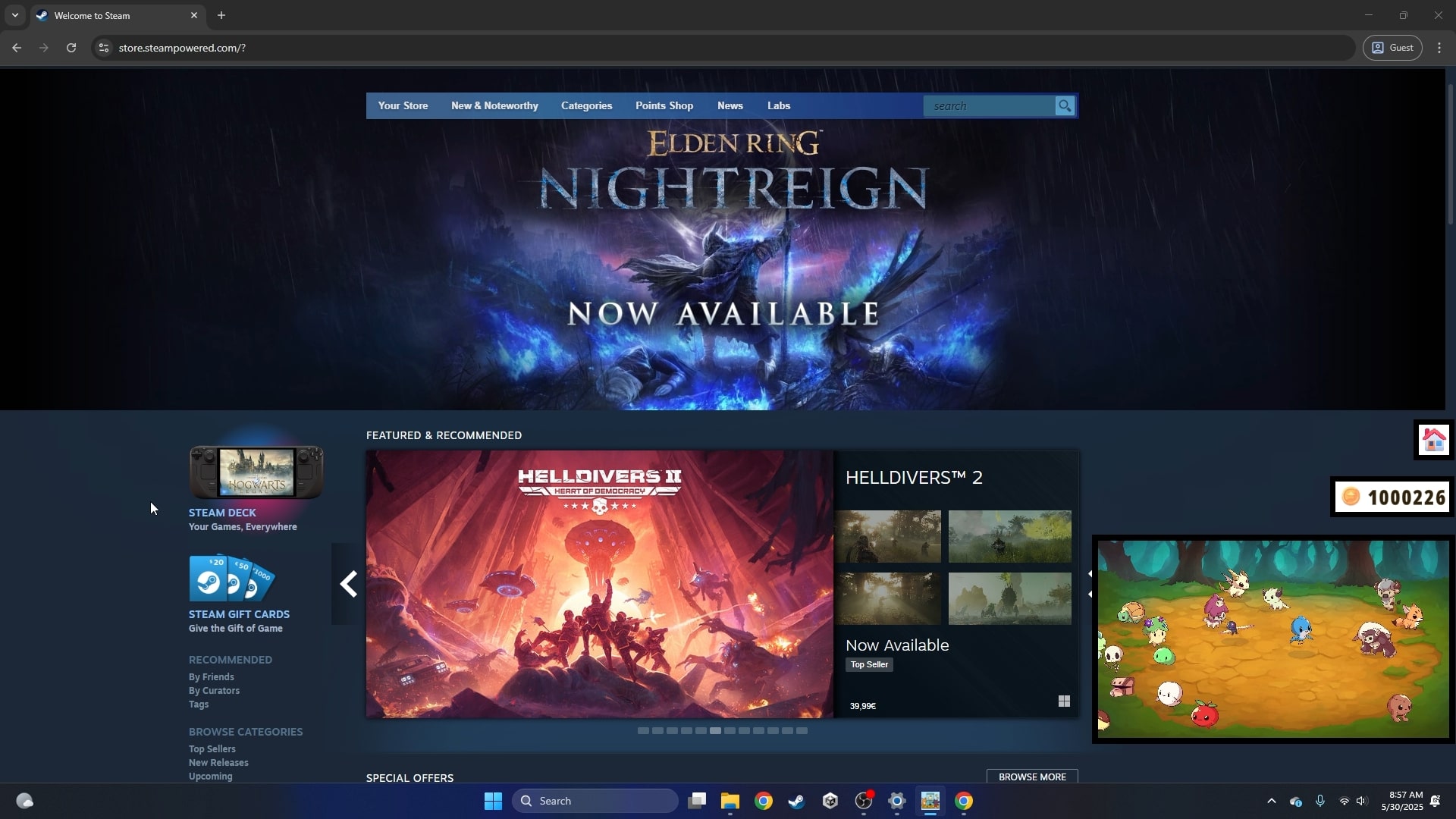
Task: Open the Steam Gift Cards image
Action: 232,579
